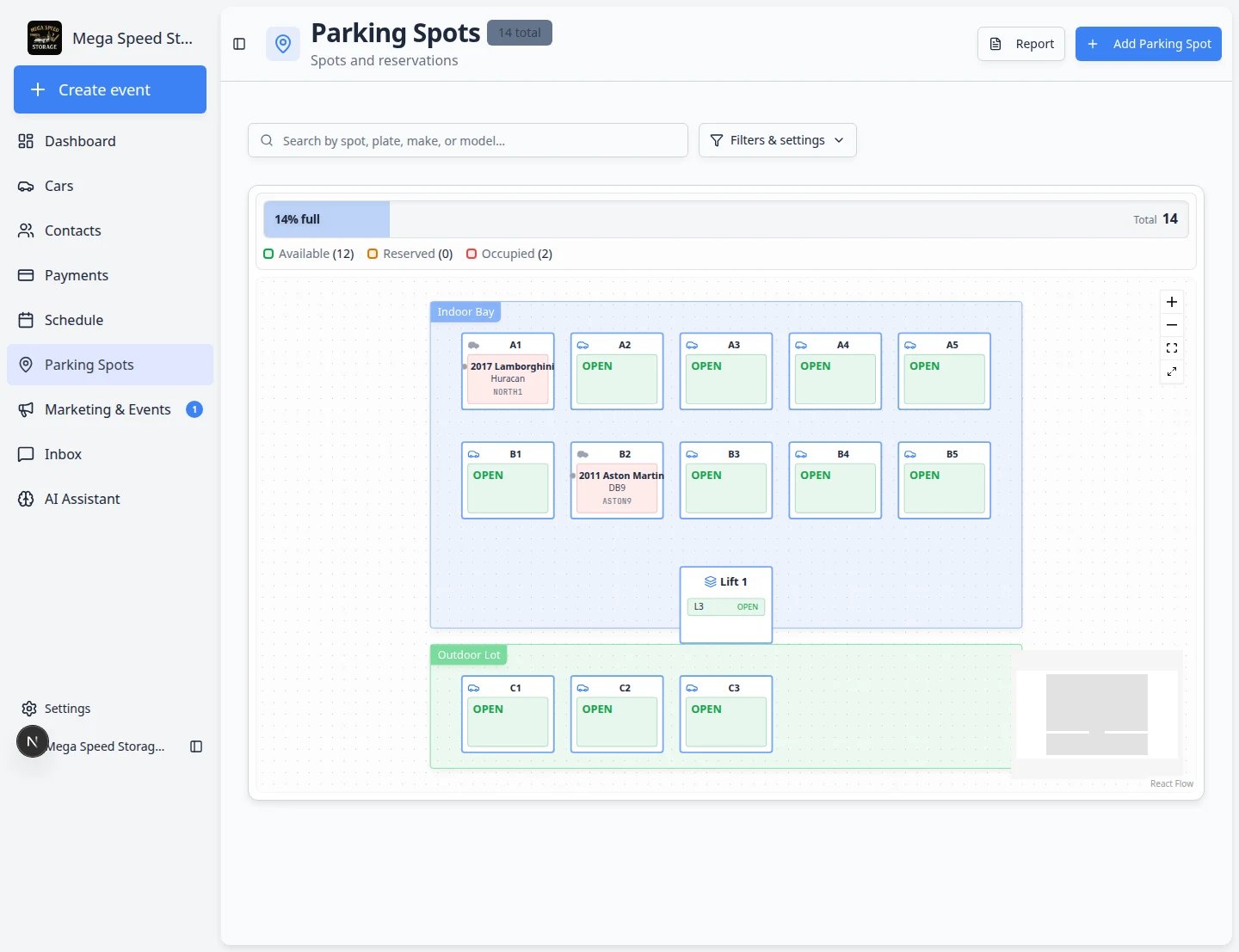
Task: Zoom out on the parking map
Action: point(1172,325)
